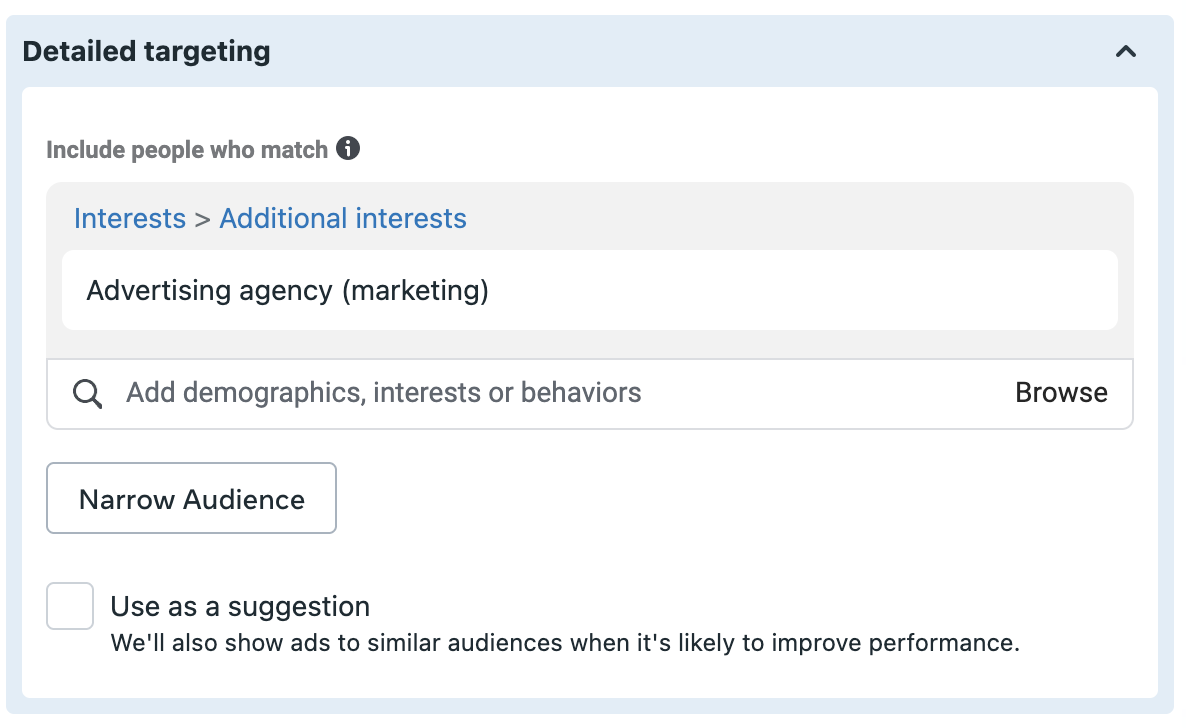Open the Browse targeting options
Image resolution: width=1186 pixels, height=728 pixels.
point(1061,393)
